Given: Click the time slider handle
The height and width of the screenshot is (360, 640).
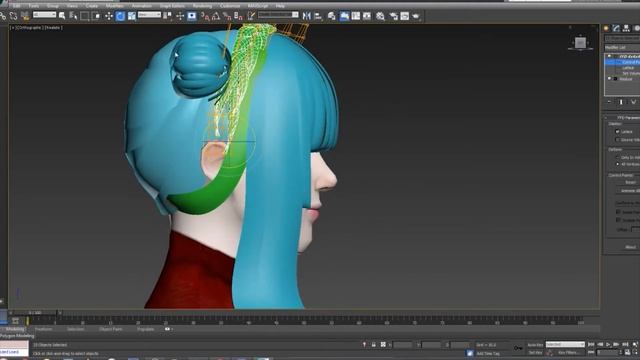Looking at the screenshot, I should [36, 313].
